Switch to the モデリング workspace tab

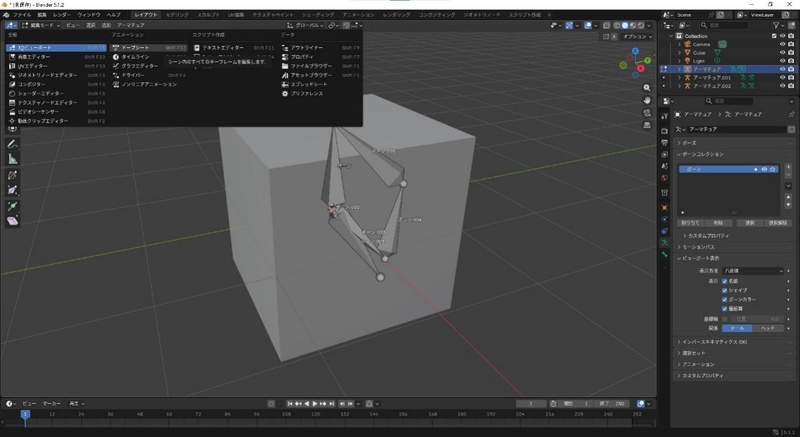coord(177,15)
